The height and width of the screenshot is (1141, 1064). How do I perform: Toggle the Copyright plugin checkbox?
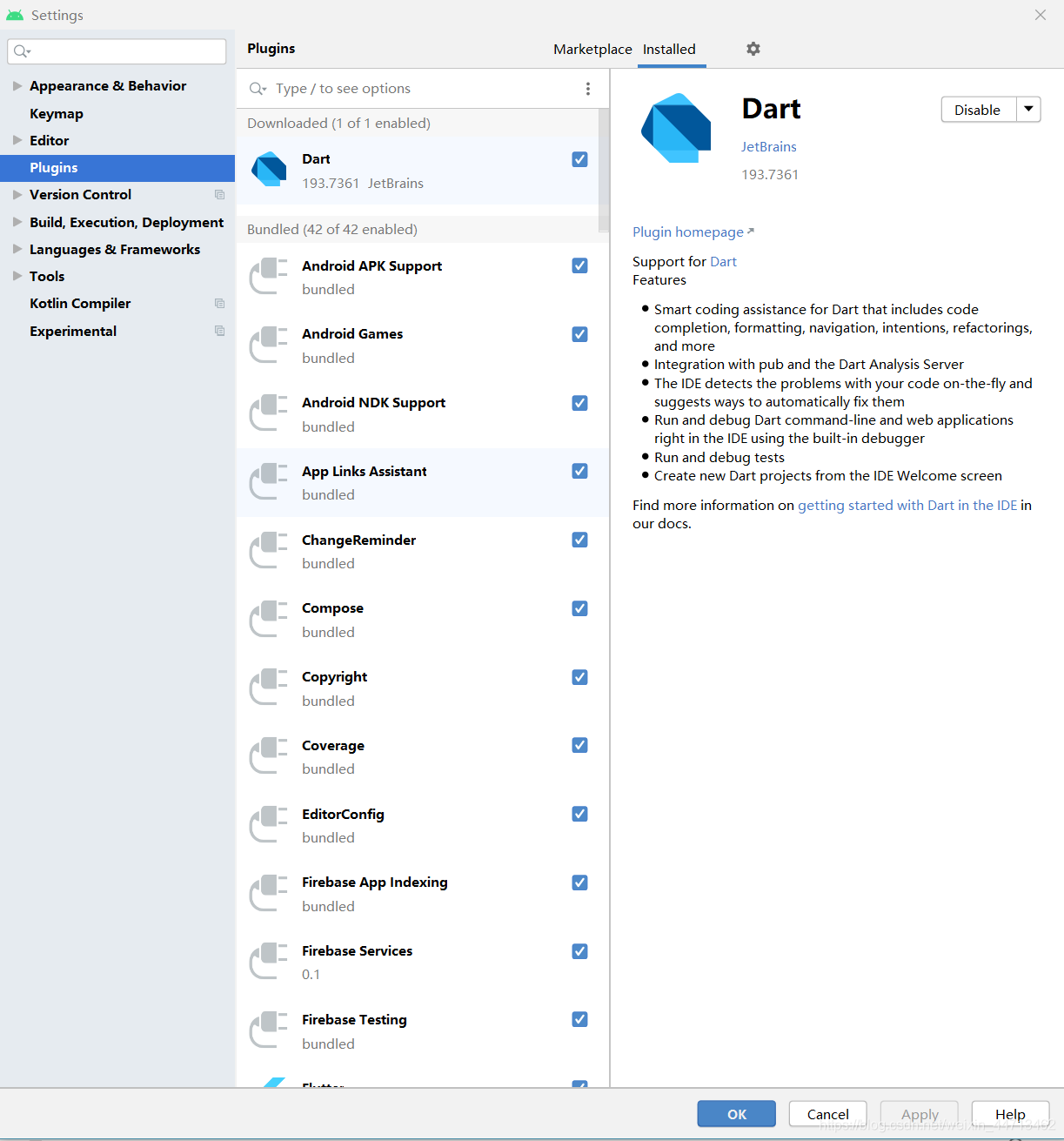tap(579, 677)
